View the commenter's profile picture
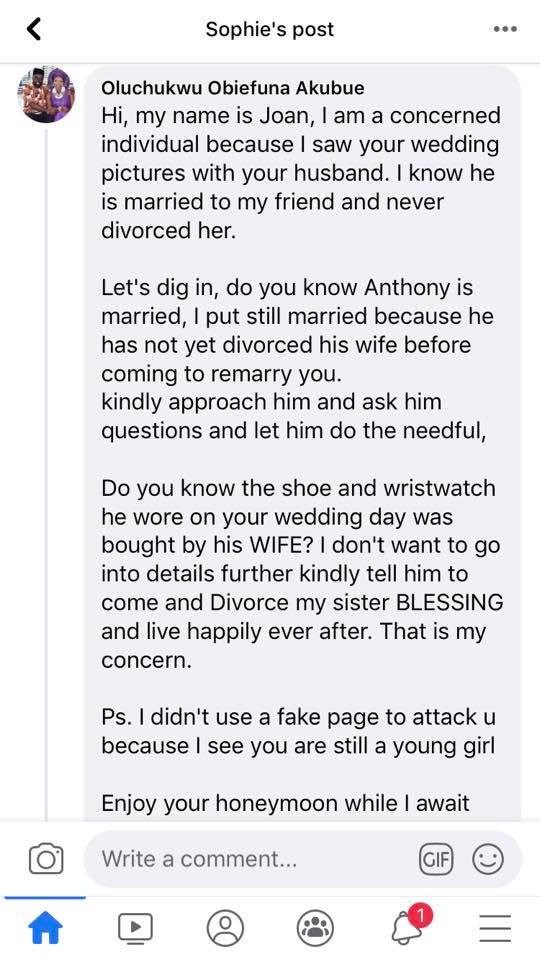 click(46, 95)
